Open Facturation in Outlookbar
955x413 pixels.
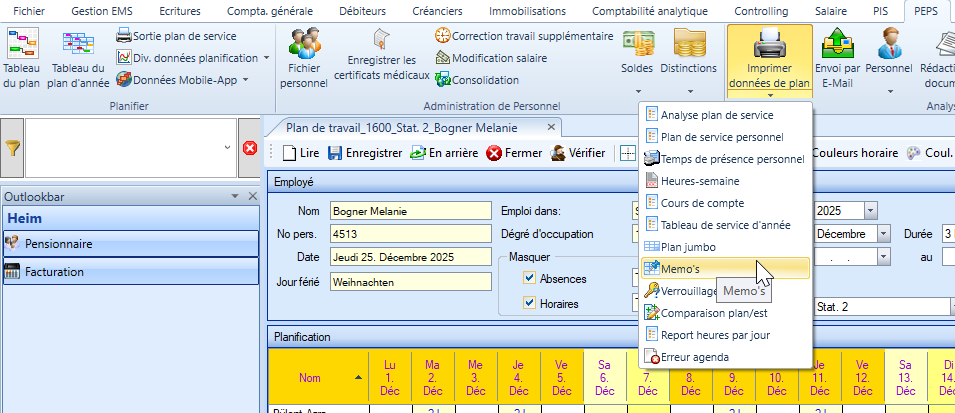pyautogui.click(x=131, y=272)
